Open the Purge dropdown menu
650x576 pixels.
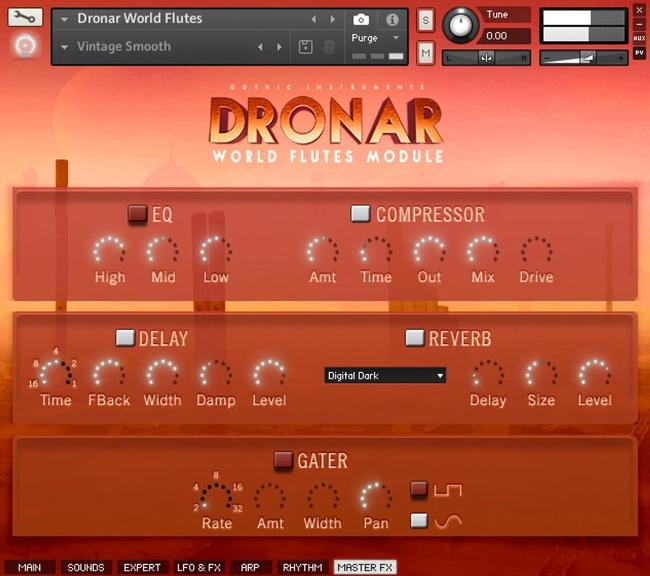pyautogui.click(x=376, y=38)
